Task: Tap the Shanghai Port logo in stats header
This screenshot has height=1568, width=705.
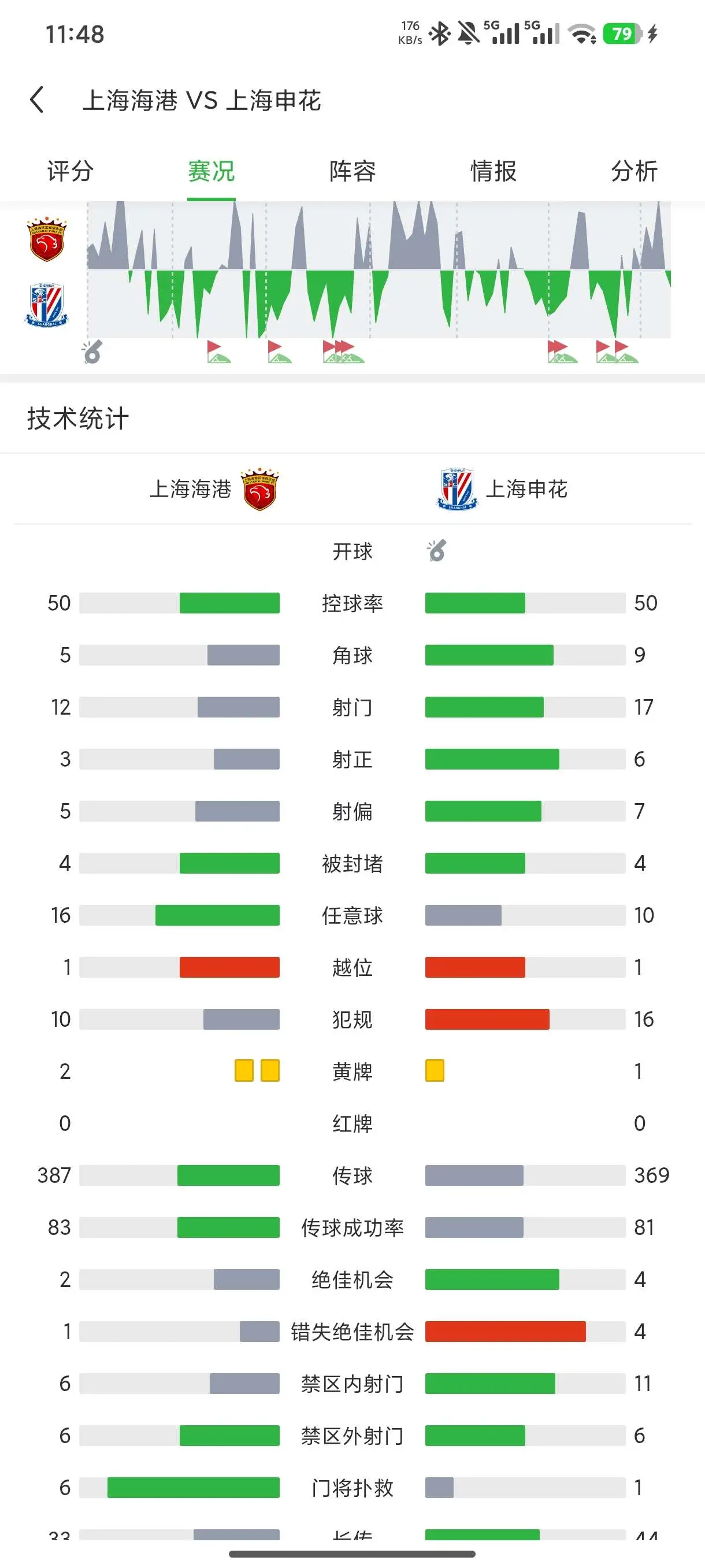Action: click(x=259, y=489)
